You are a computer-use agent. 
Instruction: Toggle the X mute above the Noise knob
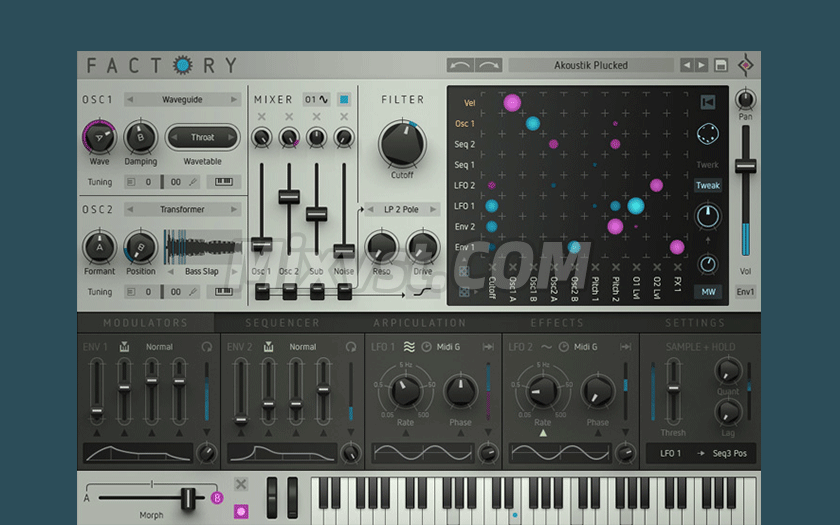[343, 118]
